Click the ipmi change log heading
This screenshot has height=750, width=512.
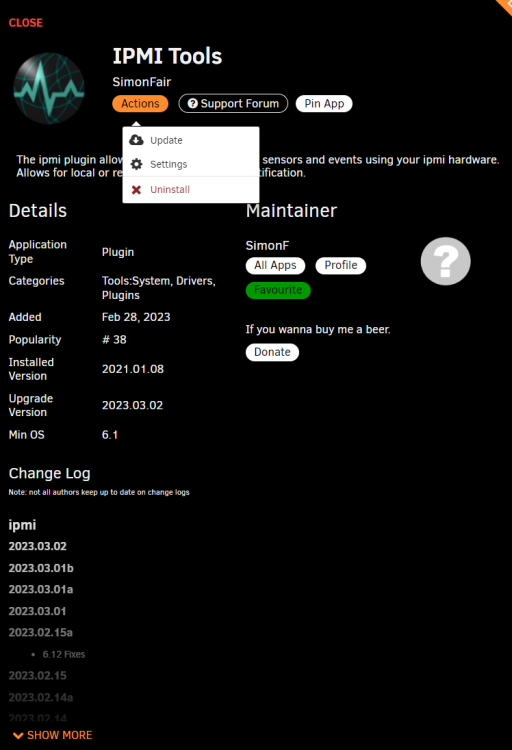22,525
